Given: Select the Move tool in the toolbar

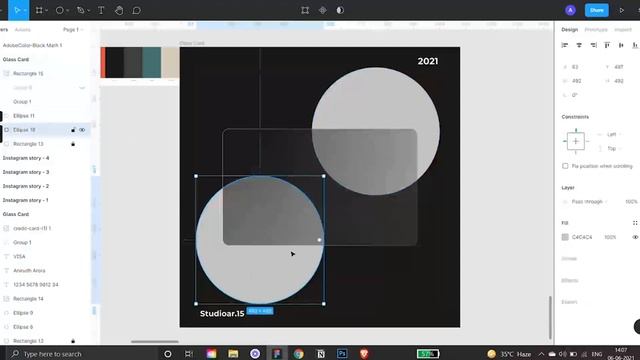Looking at the screenshot, I should (17, 10).
